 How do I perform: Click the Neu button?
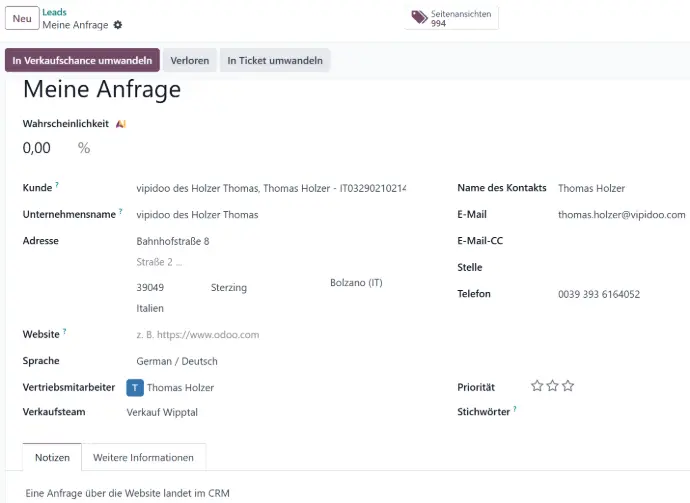(x=21, y=19)
